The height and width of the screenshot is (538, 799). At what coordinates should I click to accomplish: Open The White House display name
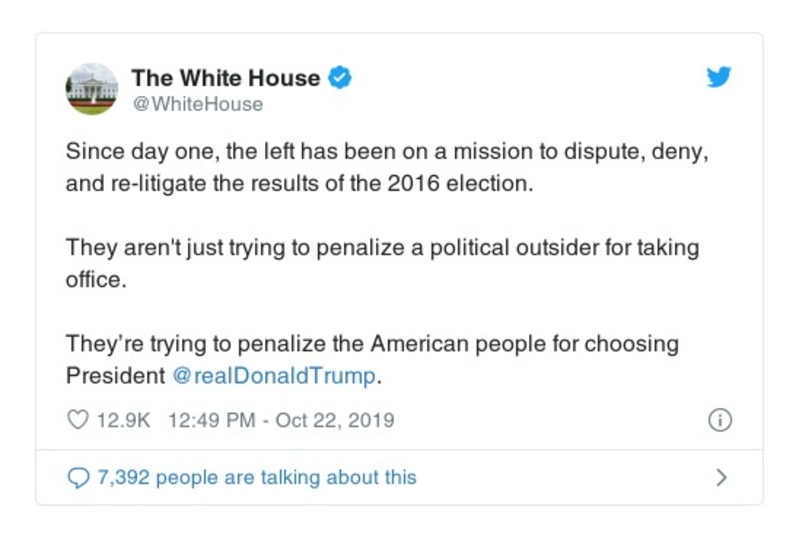point(225,78)
